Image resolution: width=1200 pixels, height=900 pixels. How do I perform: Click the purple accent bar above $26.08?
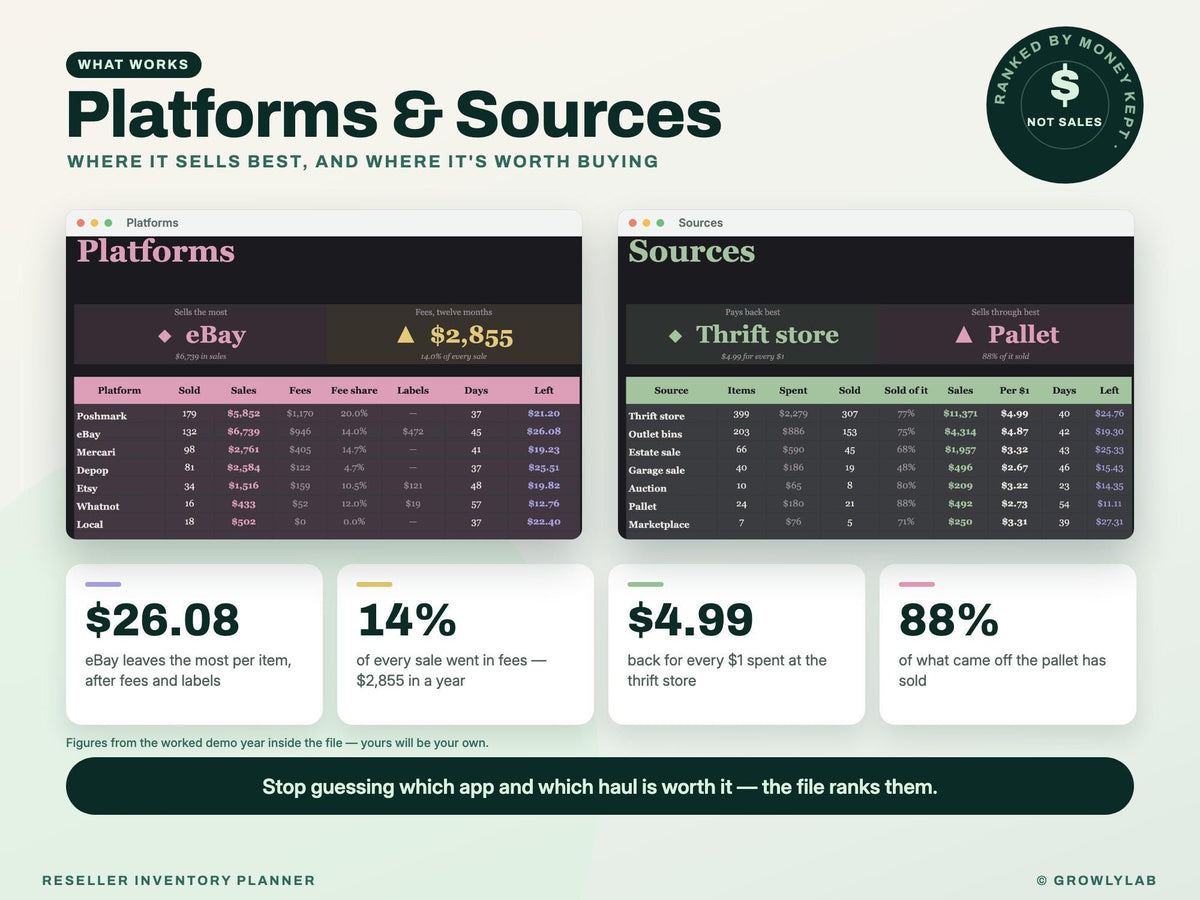(x=103, y=584)
